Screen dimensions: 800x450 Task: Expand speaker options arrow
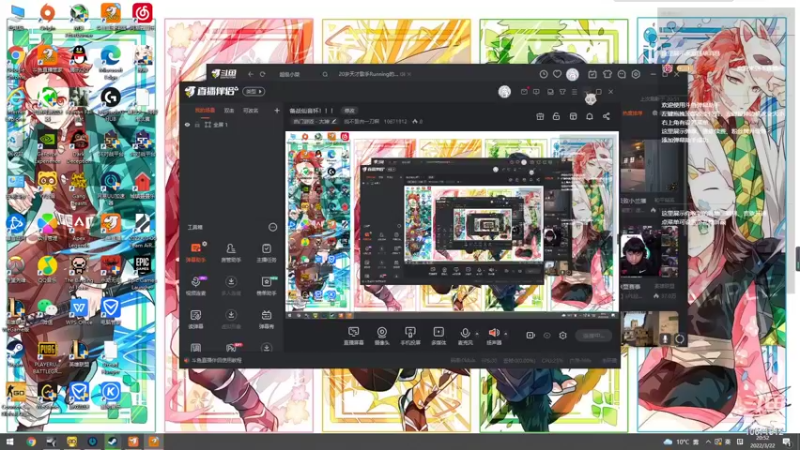[x=506, y=334]
